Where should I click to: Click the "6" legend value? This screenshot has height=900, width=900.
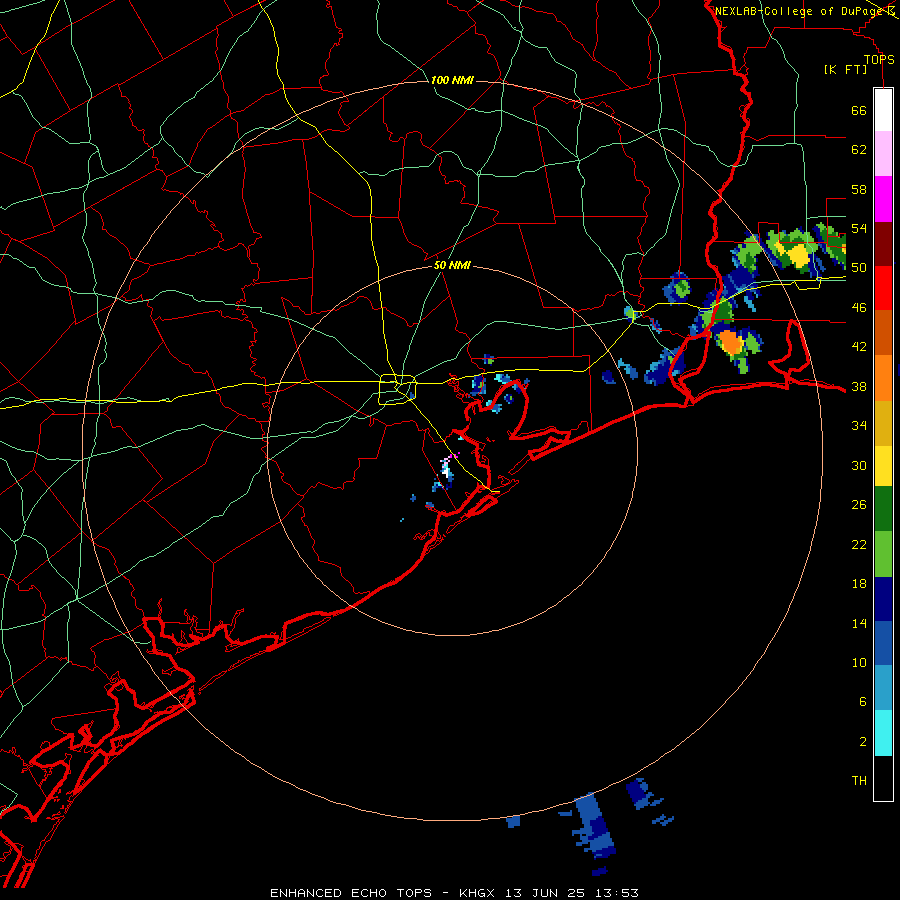coord(863,703)
